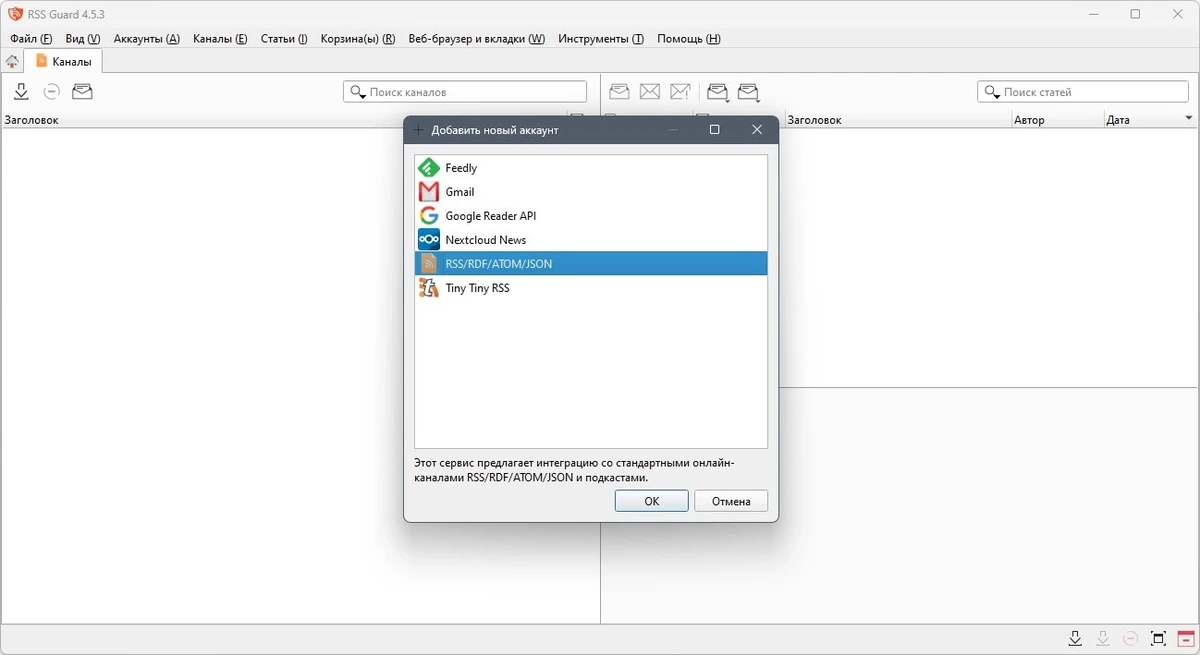The image size is (1200, 655).
Task: Click the greyed fetch selected feeds icon in status bar
Action: point(1103,639)
